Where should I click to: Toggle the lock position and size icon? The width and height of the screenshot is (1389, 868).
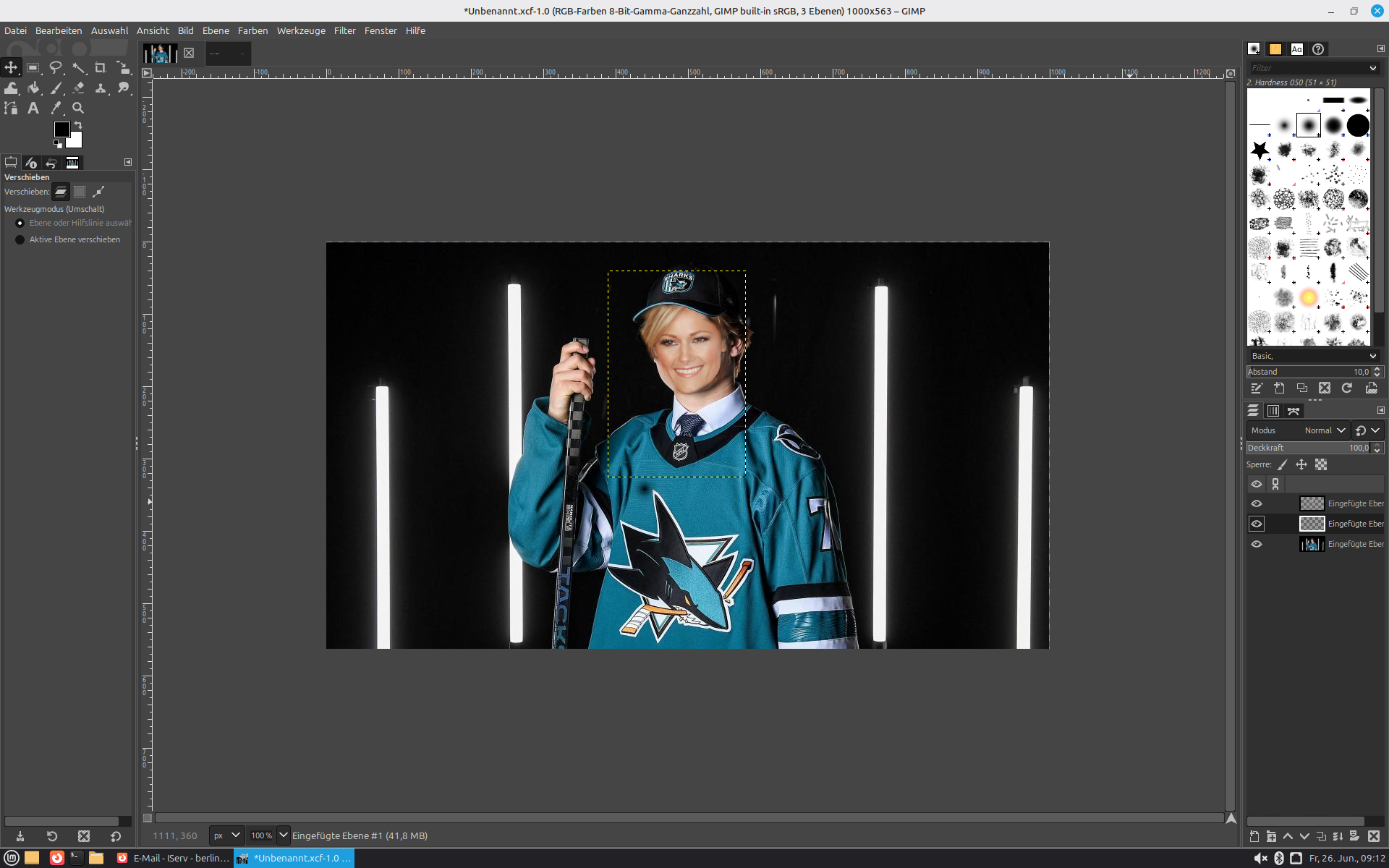(1301, 465)
